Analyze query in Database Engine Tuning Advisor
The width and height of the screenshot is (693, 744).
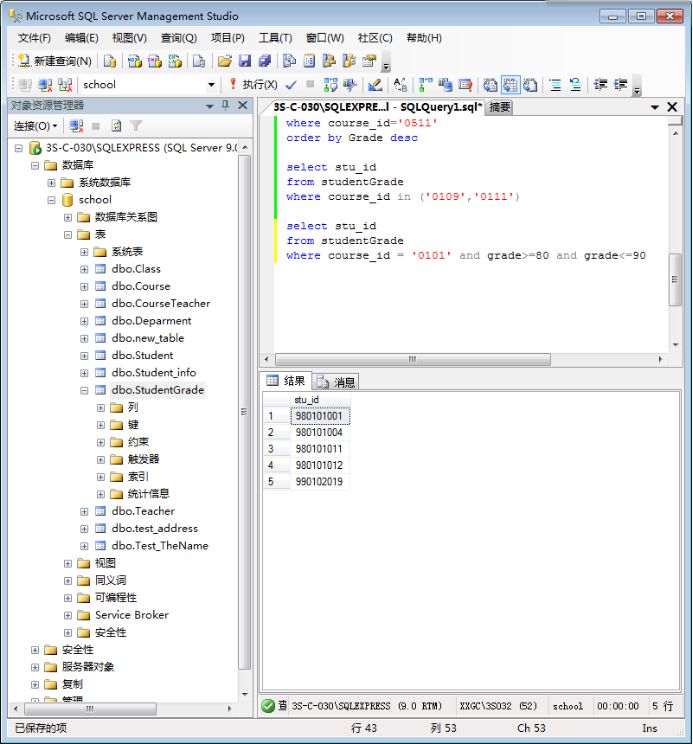point(350,85)
